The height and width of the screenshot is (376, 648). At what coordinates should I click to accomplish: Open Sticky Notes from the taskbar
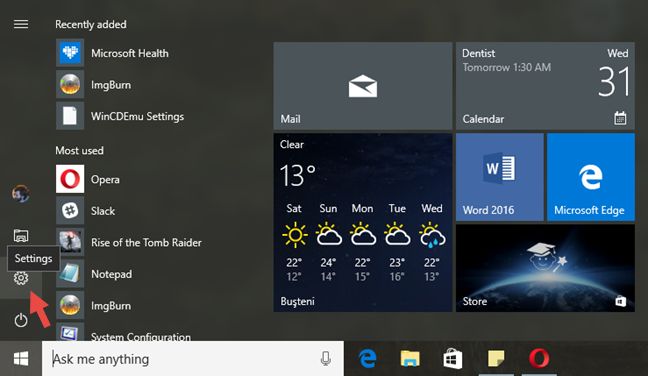click(496, 359)
